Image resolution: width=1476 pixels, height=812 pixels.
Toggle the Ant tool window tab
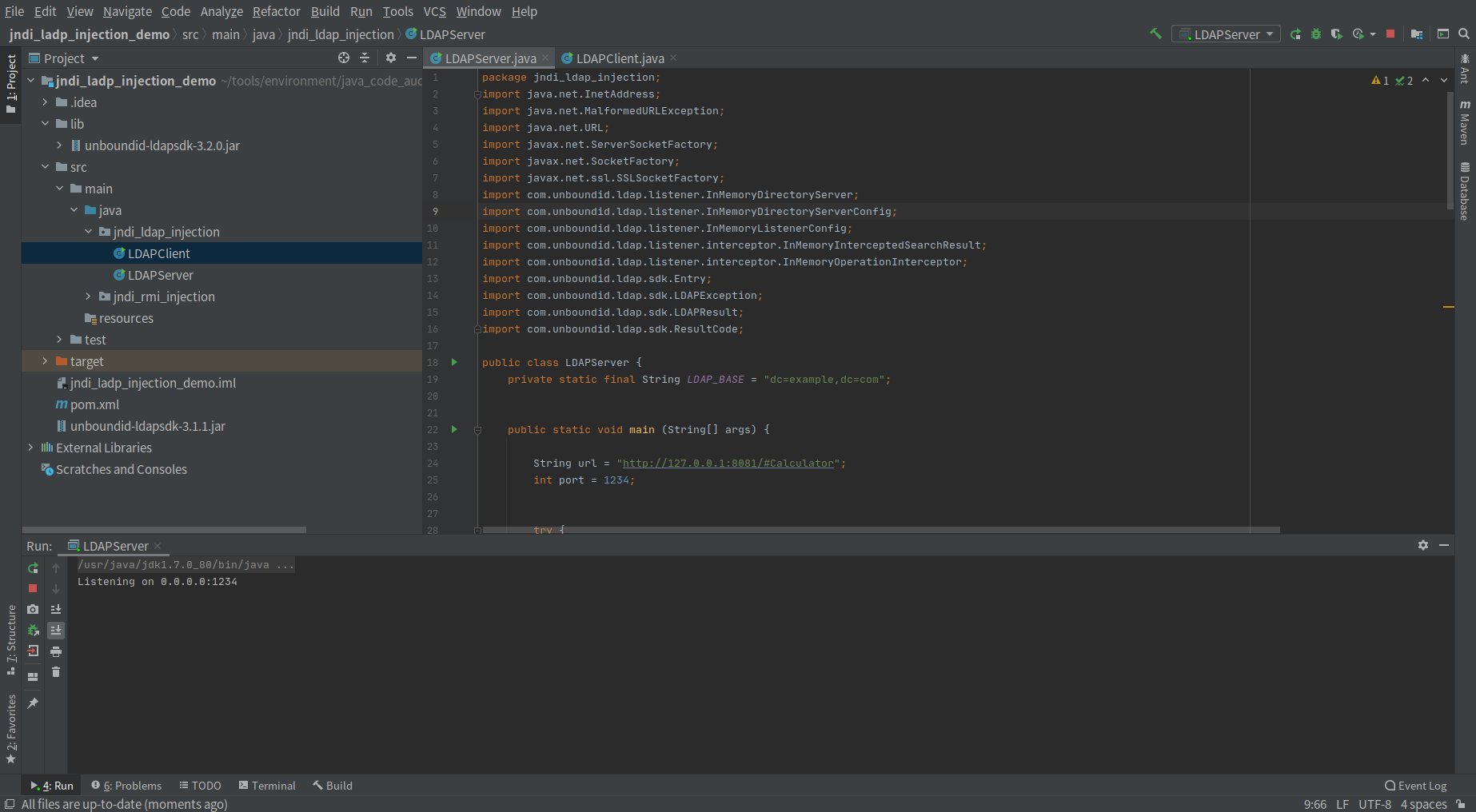click(1465, 69)
